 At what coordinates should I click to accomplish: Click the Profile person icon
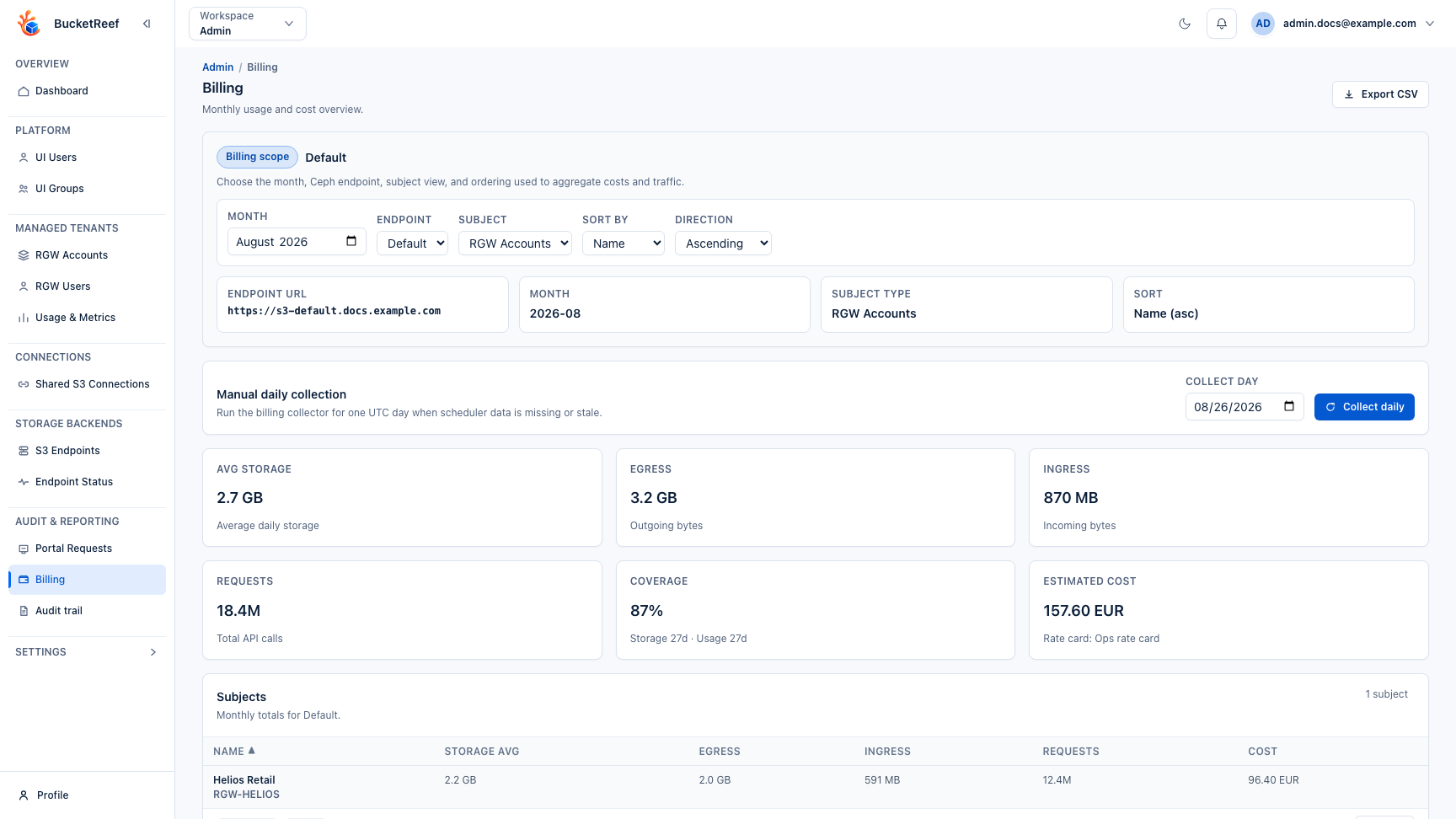tap(24, 795)
